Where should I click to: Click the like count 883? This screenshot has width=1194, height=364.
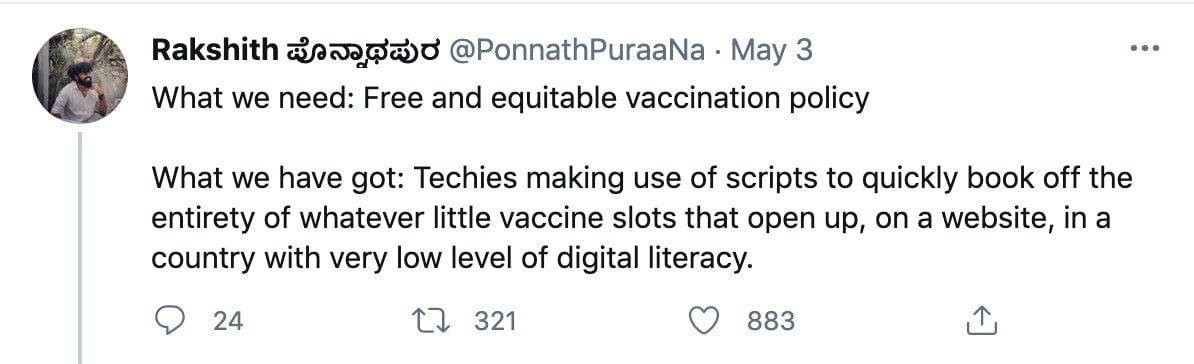[x=771, y=321]
